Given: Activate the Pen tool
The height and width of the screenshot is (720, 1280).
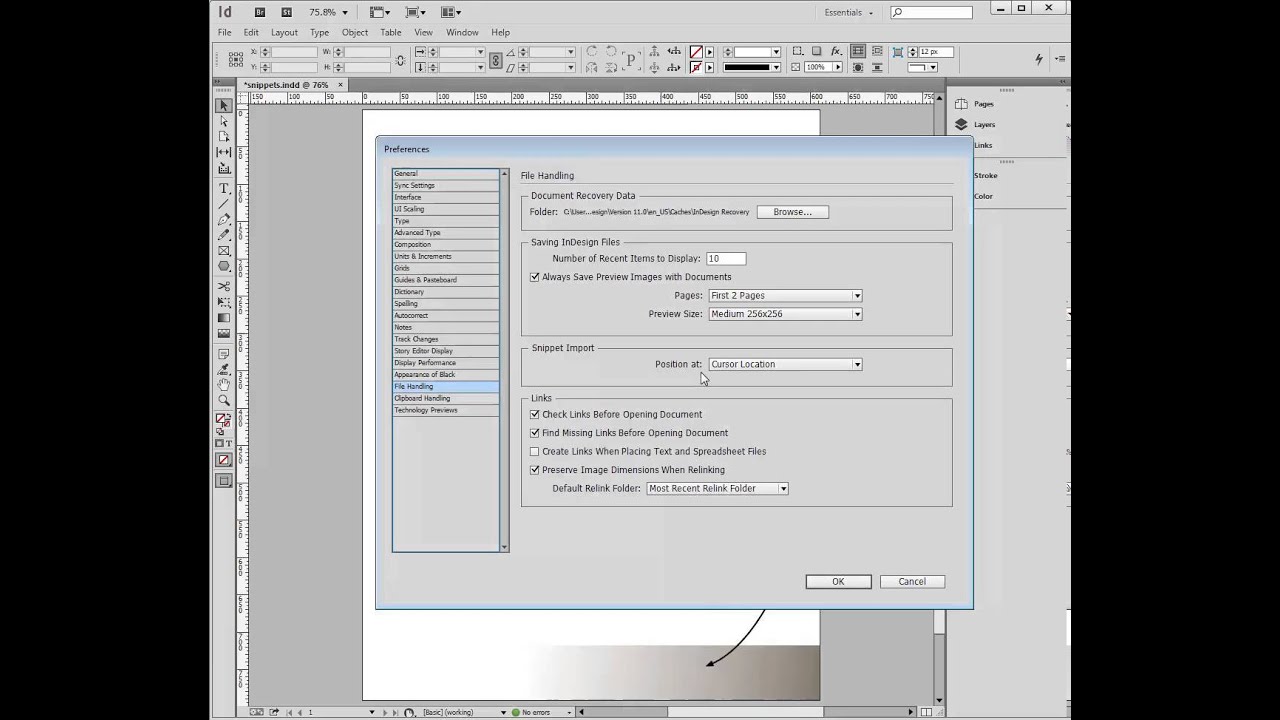Looking at the screenshot, I should click(224, 220).
